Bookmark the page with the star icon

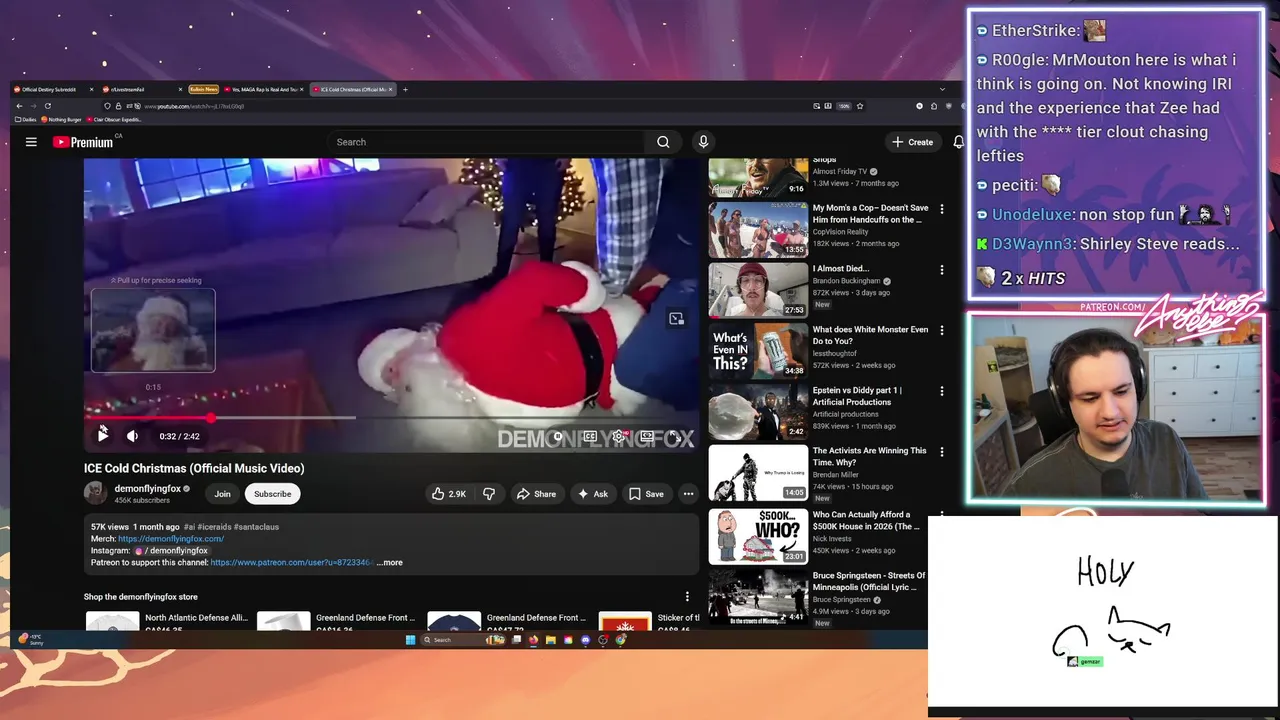point(860,106)
